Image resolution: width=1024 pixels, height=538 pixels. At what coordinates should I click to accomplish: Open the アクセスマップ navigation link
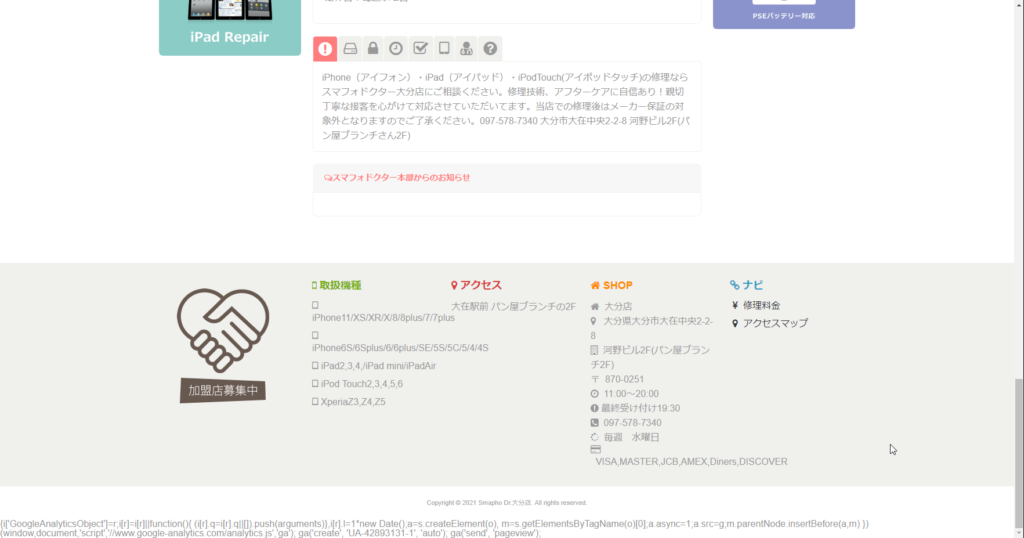pyautogui.click(x=775, y=323)
